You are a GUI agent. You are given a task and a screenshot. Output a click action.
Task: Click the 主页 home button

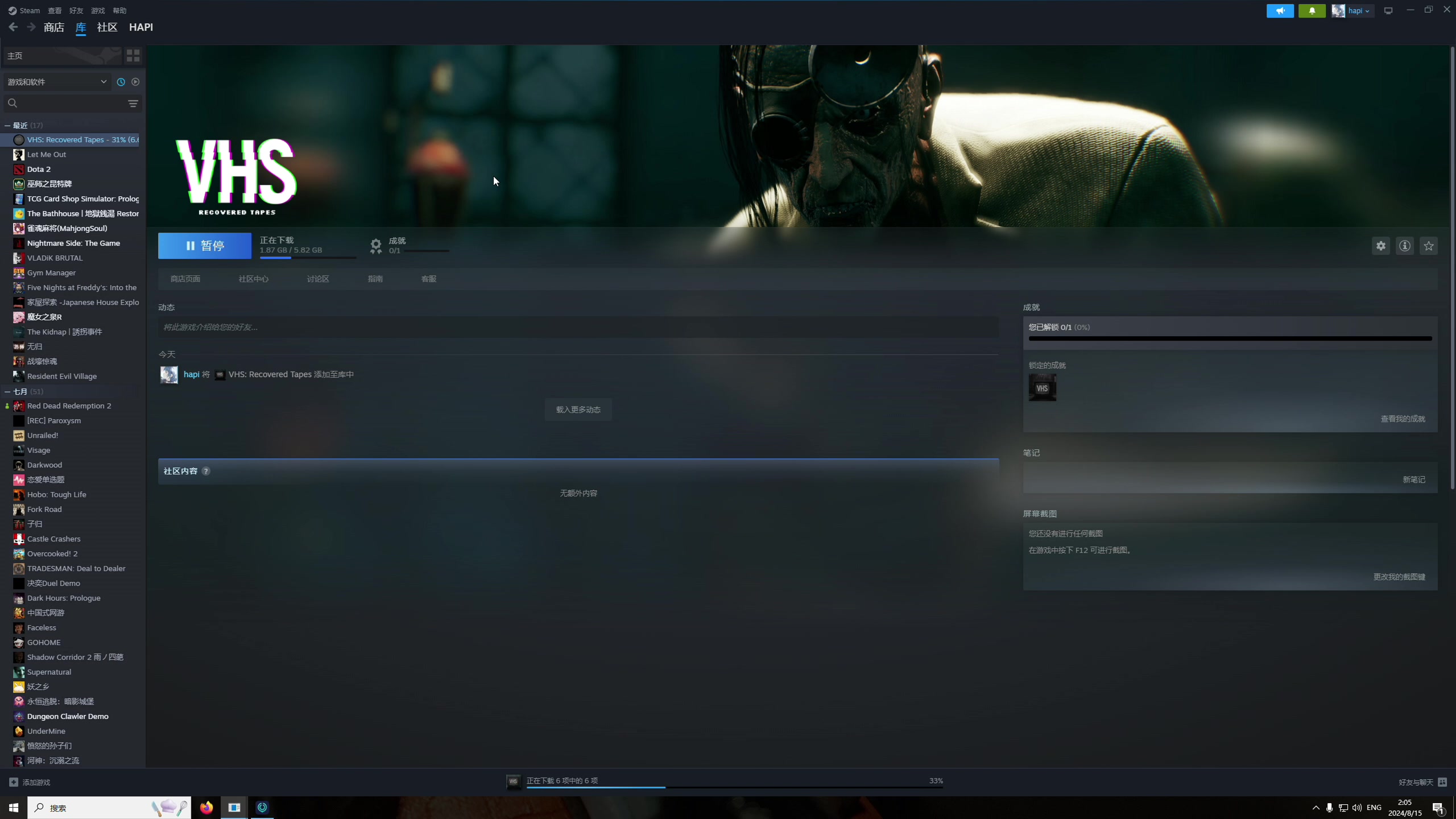pos(63,55)
